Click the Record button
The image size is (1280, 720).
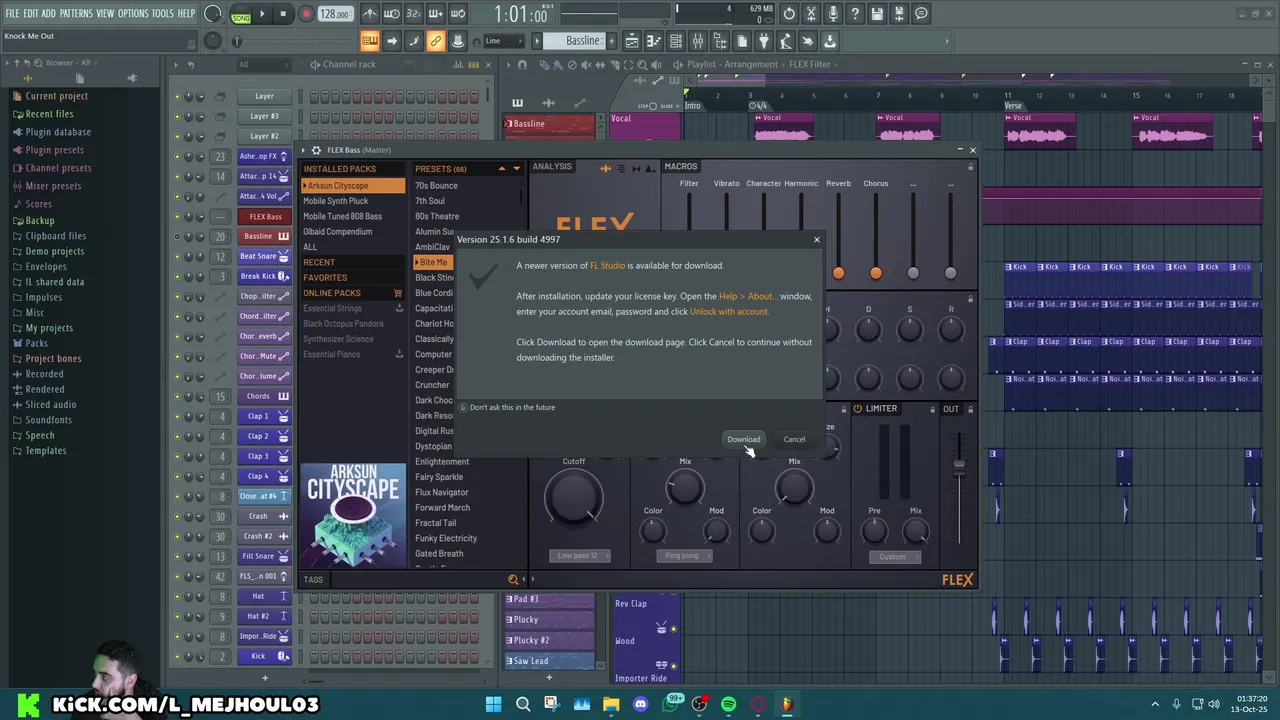pos(306,14)
